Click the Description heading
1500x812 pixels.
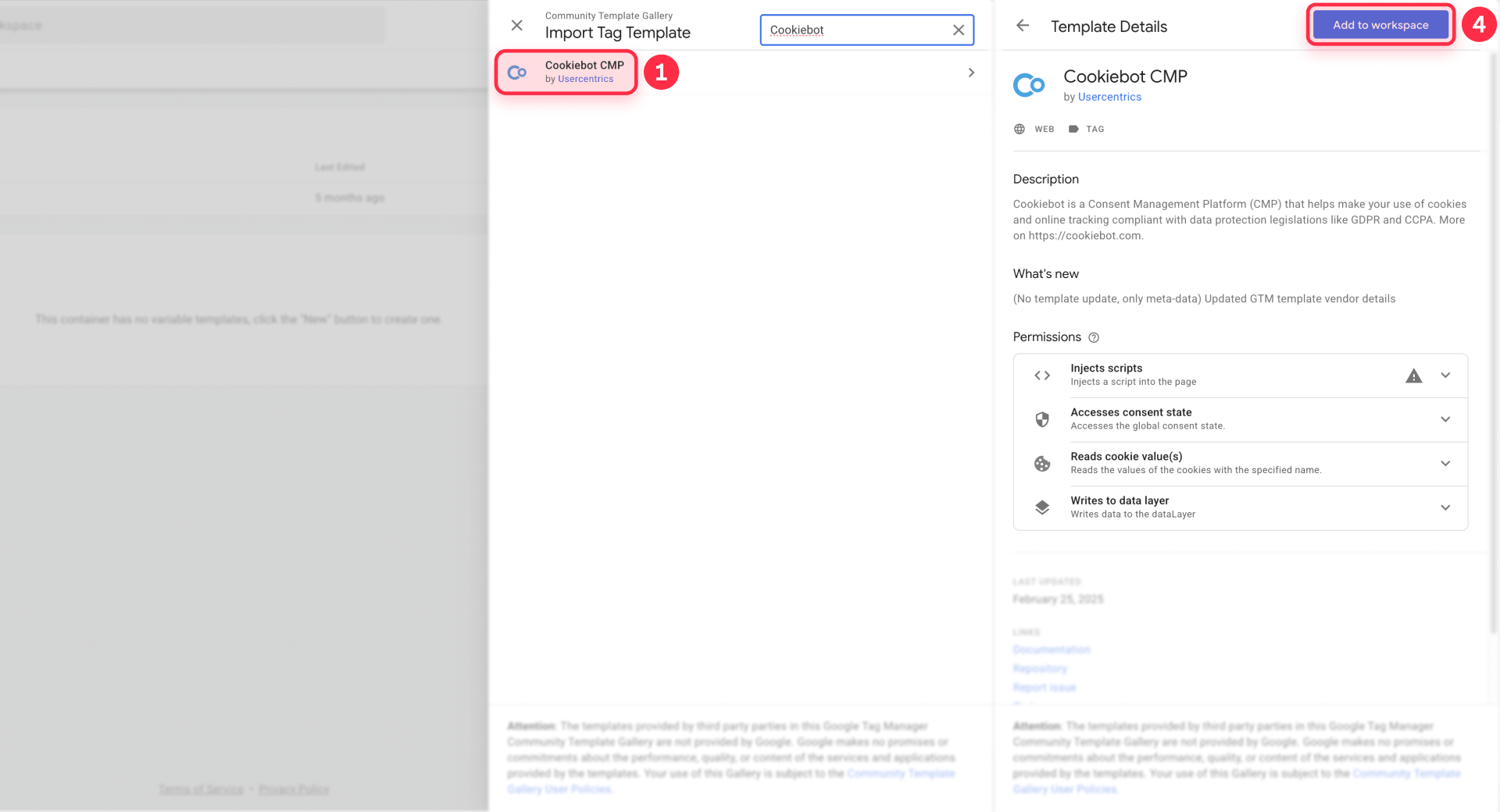coord(1046,179)
